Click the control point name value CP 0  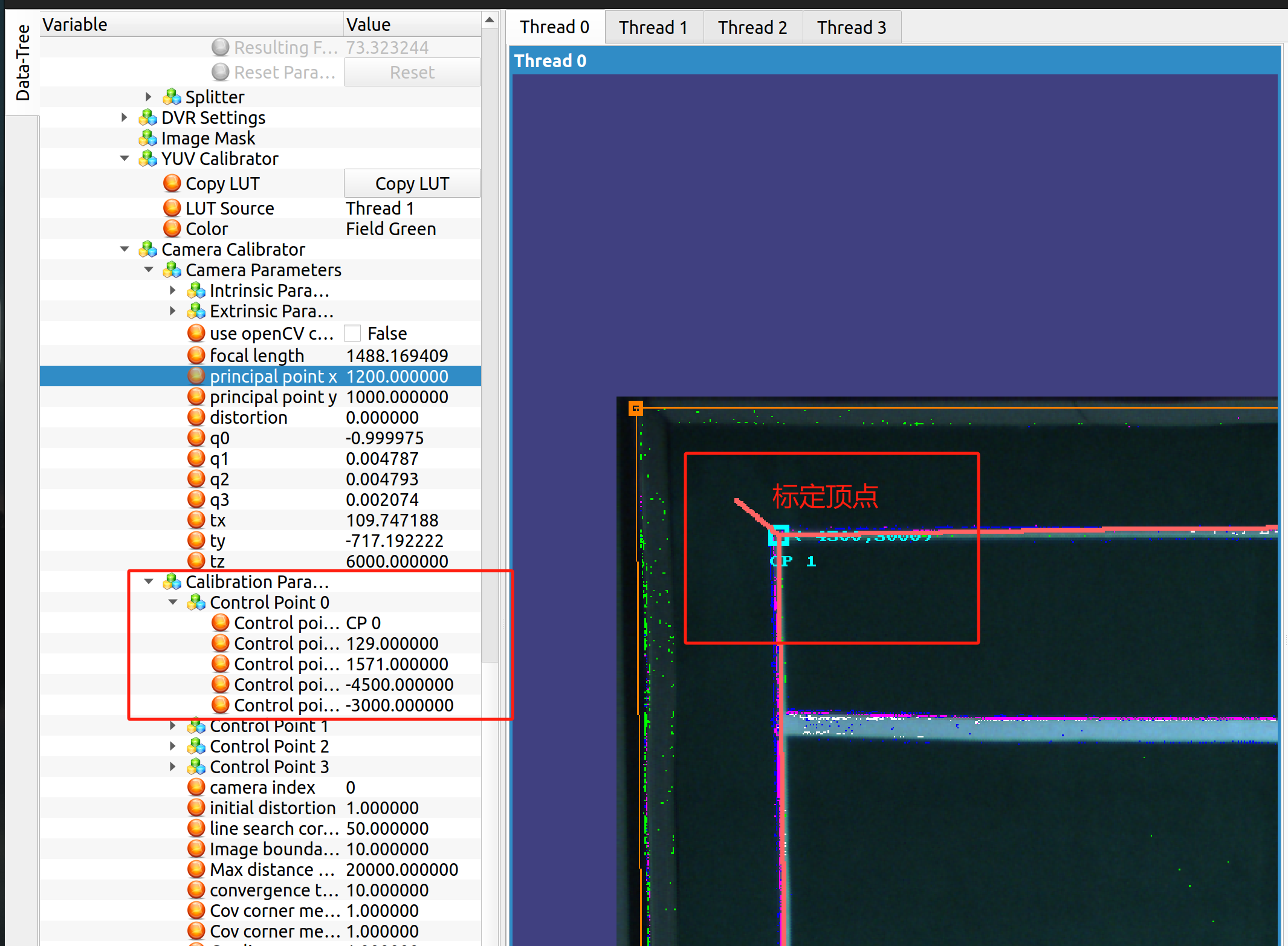click(363, 623)
